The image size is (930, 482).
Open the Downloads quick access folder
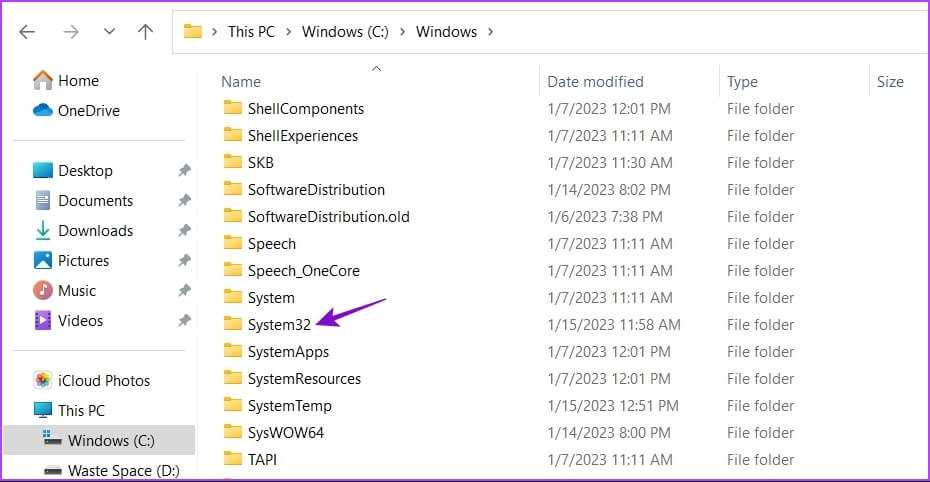95,230
